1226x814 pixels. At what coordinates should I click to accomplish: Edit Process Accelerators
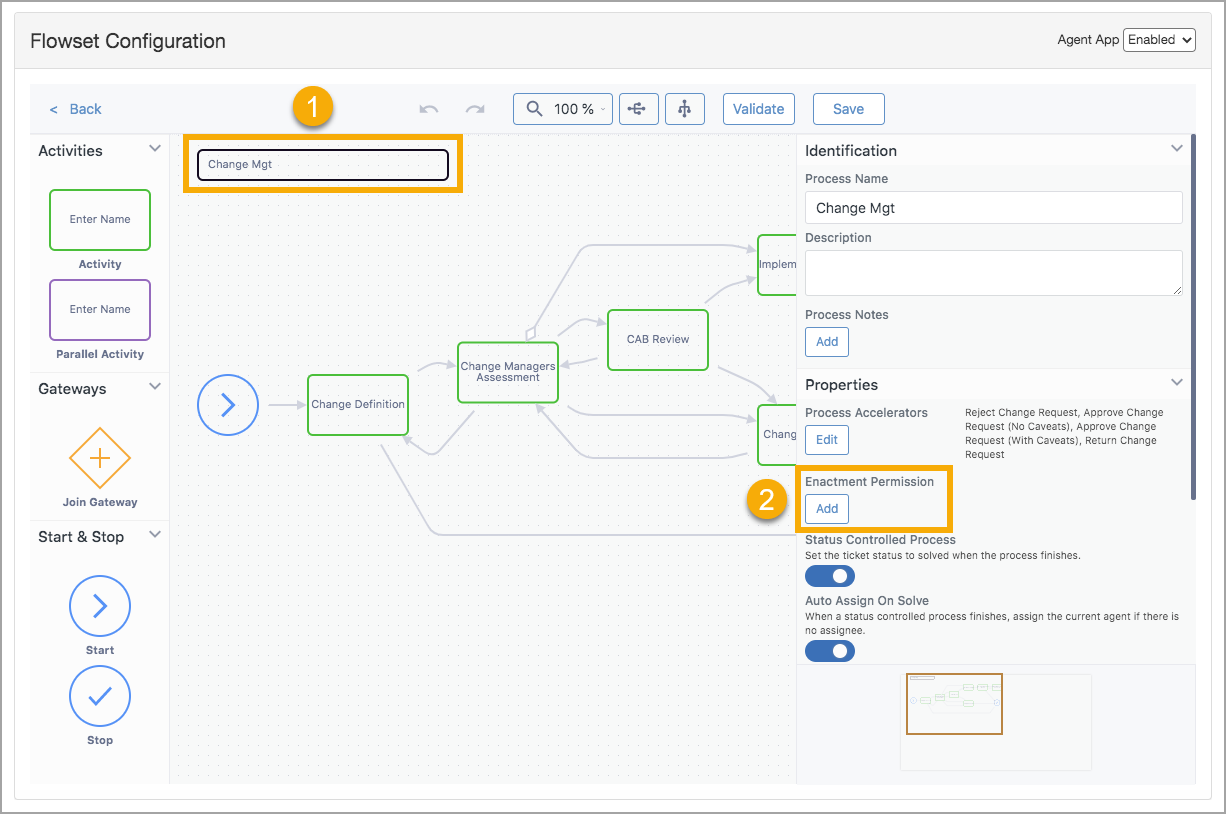click(x=827, y=440)
